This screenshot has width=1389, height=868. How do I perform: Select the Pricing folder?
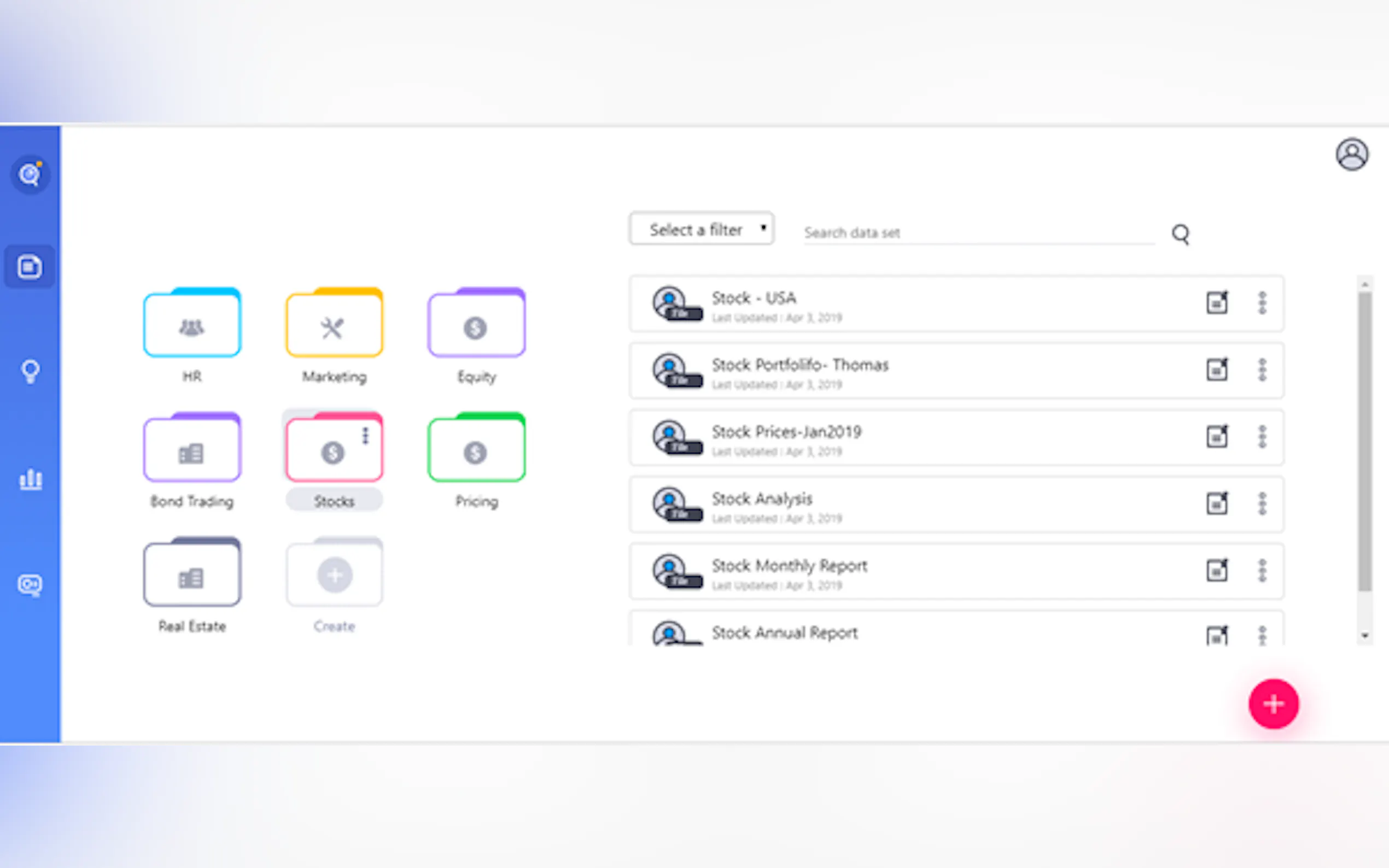[476, 449]
